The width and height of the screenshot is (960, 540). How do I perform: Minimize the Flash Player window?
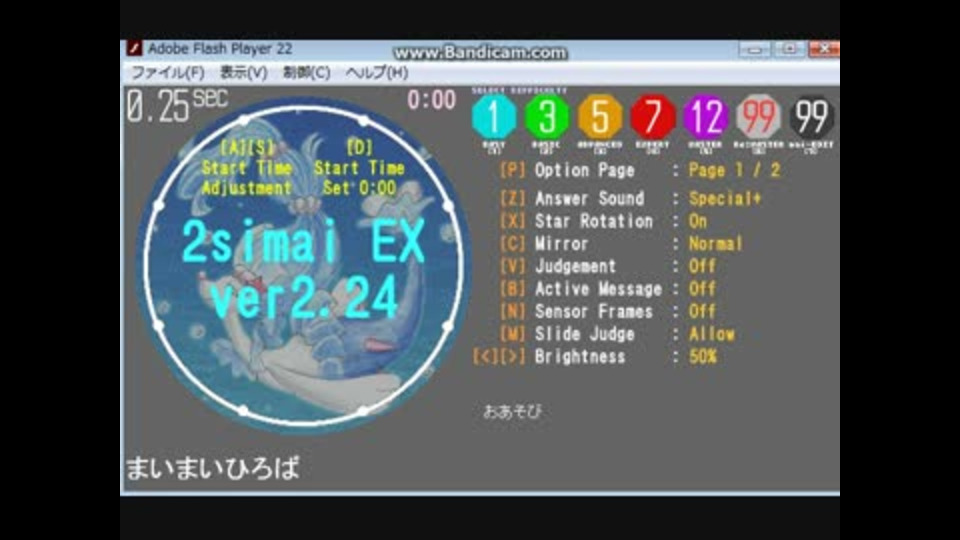754,49
